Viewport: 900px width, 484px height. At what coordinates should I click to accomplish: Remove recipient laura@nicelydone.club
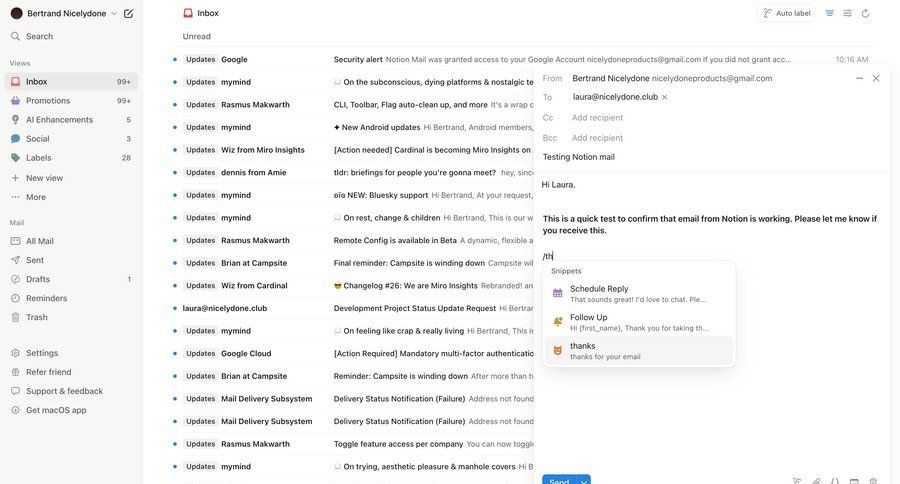pyautogui.click(x=665, y=98)
